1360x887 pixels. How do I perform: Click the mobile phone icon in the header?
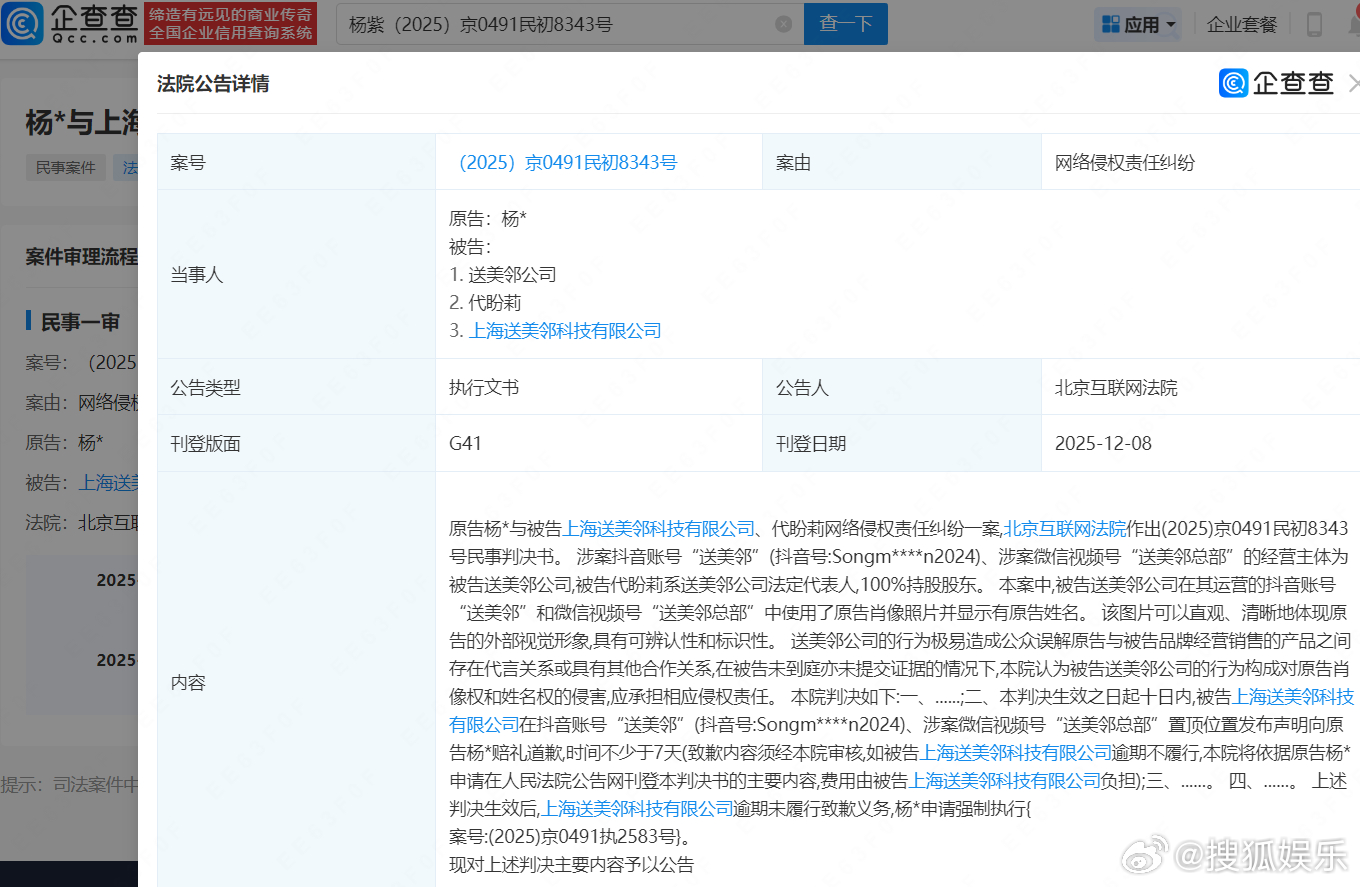click(1314, 24)
